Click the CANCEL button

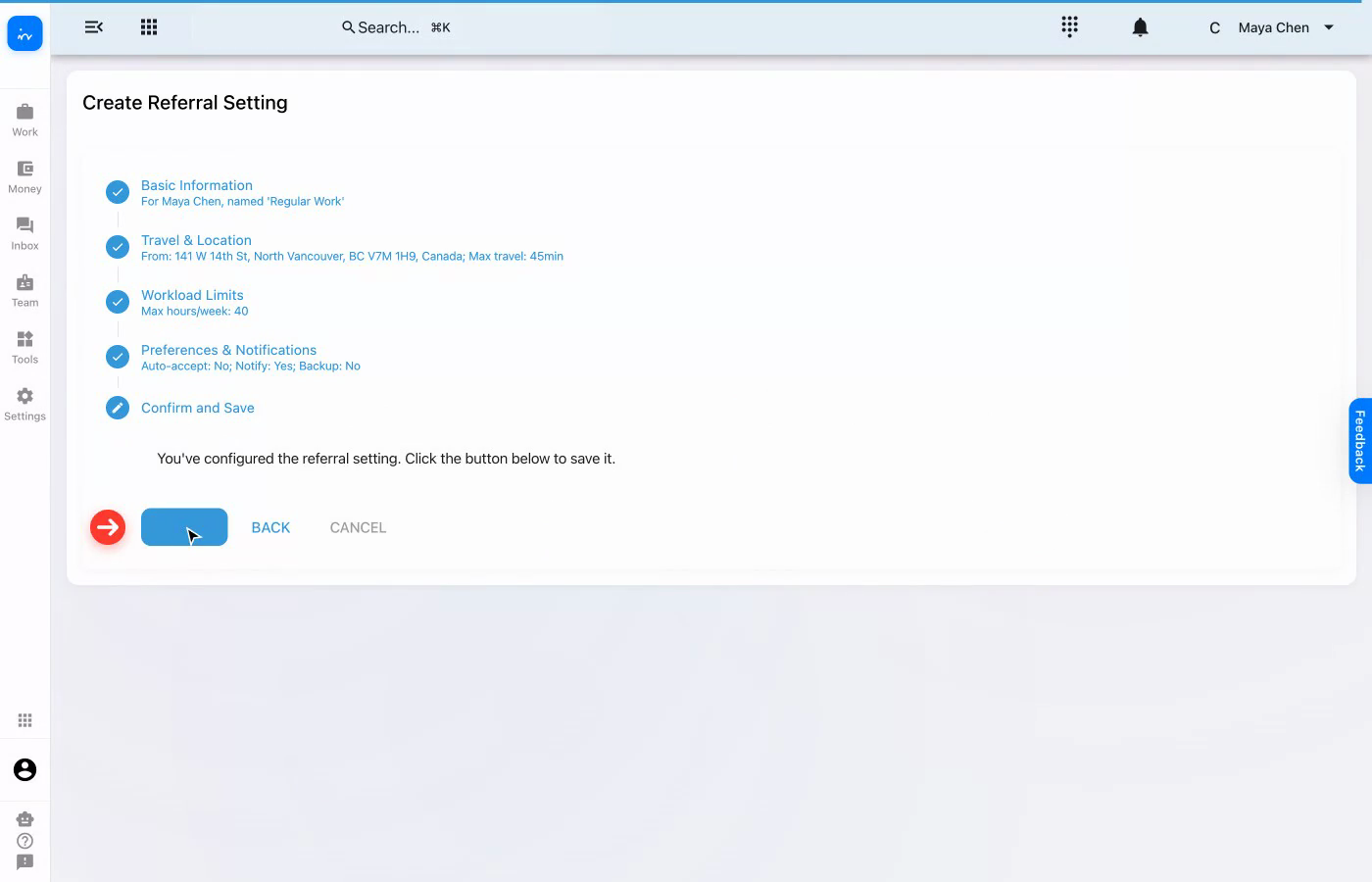click(x=358, y=527)
